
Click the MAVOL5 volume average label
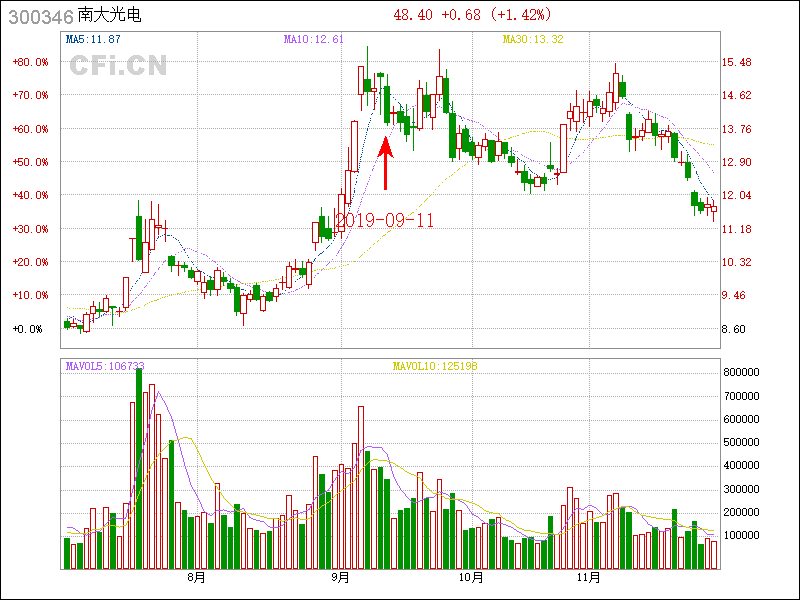coord(105,365)
